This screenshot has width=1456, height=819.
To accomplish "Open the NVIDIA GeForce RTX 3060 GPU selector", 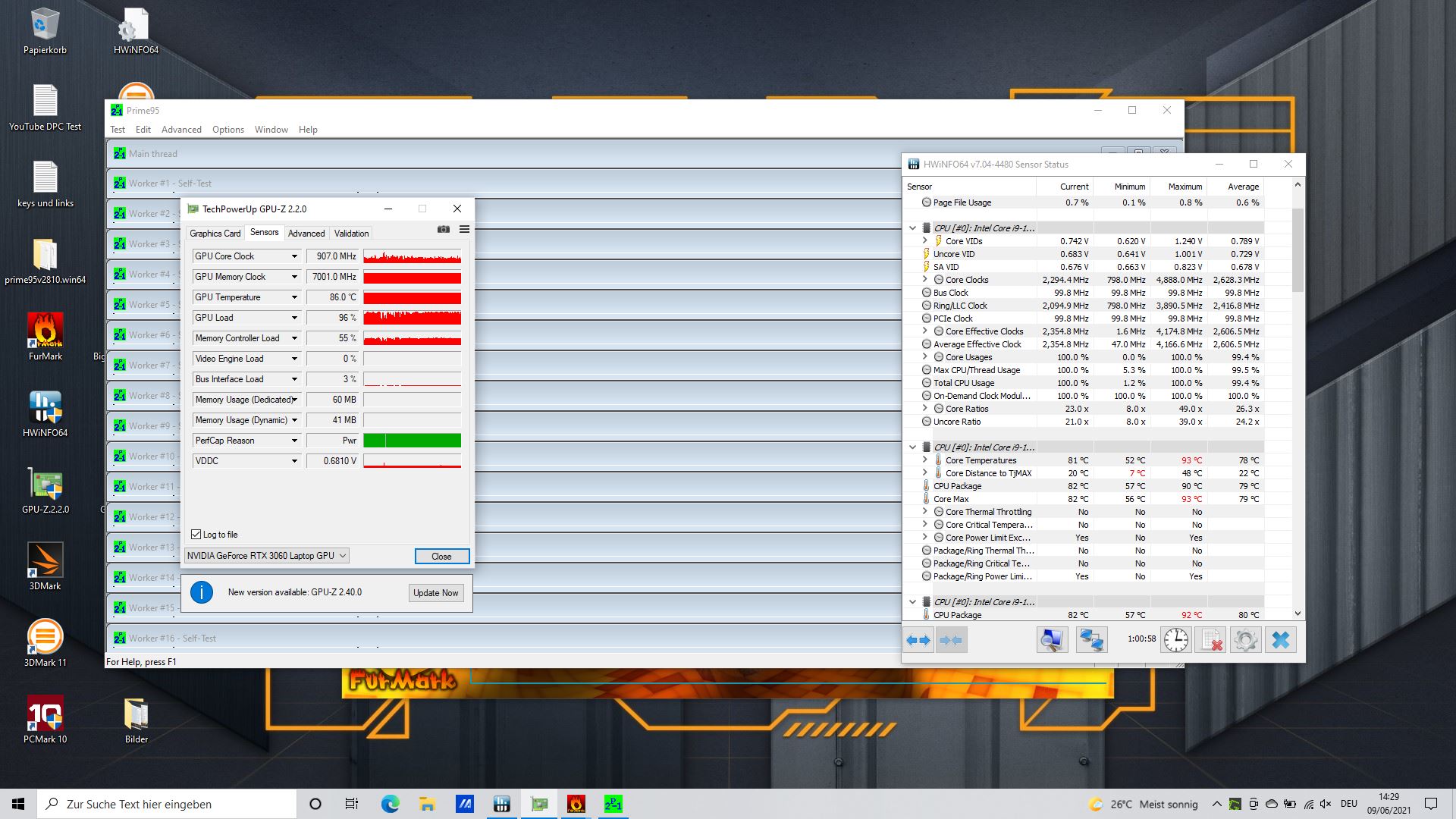I will point(266,556).
